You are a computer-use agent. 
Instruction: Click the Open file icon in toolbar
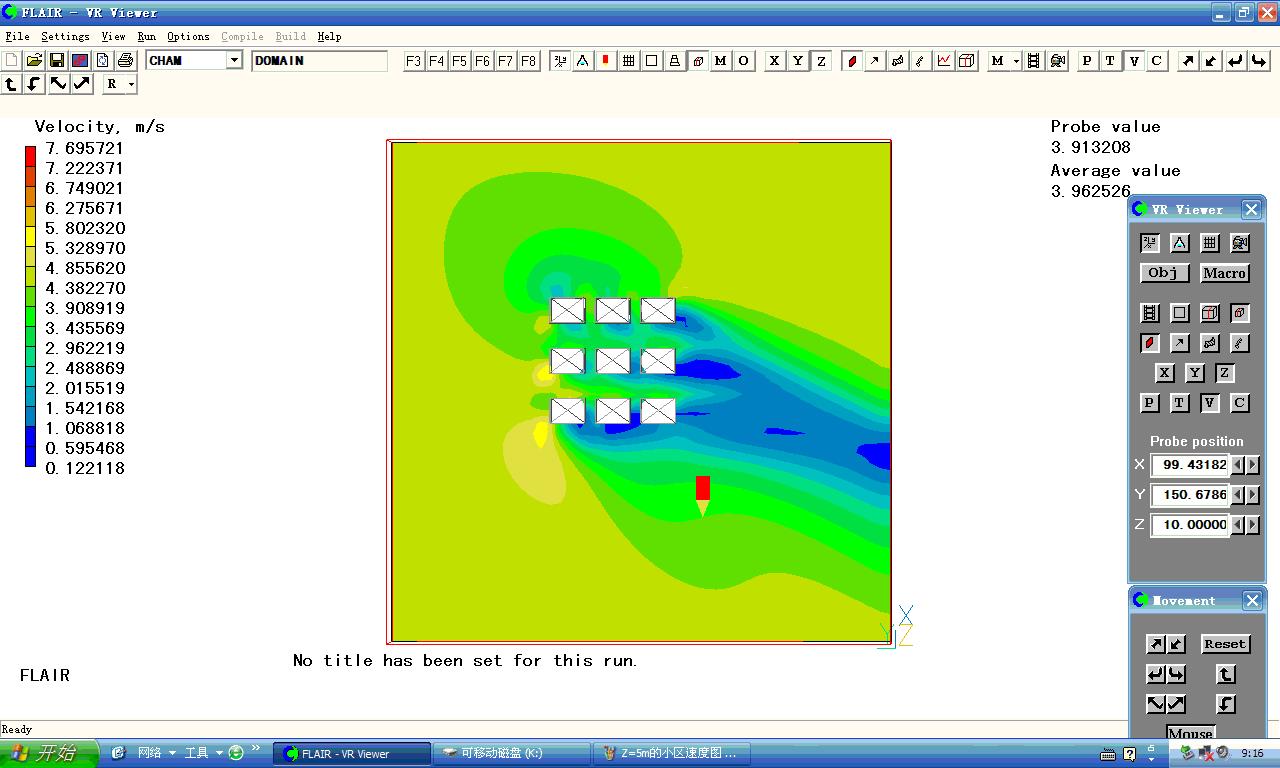pos(34,61)
